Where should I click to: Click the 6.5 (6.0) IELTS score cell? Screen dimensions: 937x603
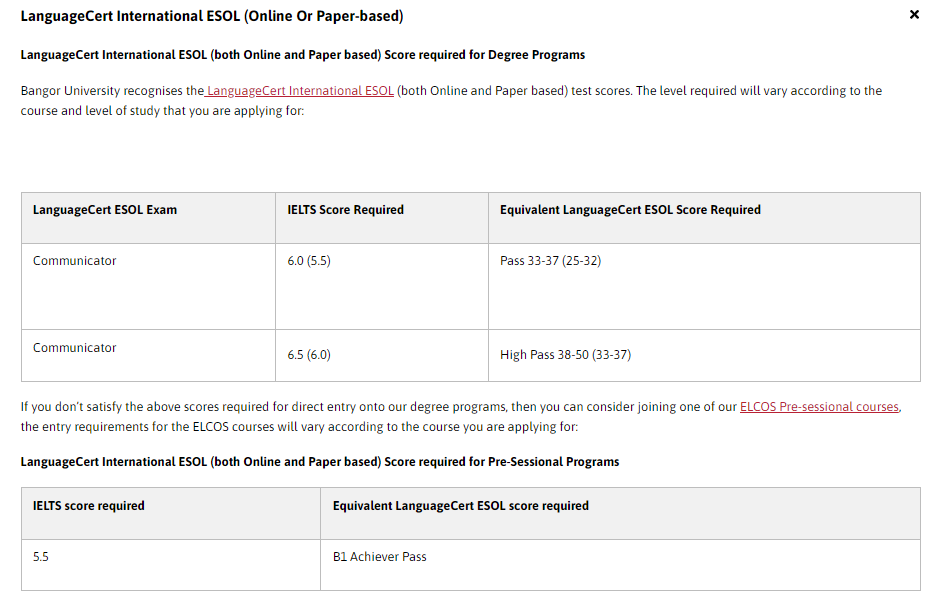point(382,355)
